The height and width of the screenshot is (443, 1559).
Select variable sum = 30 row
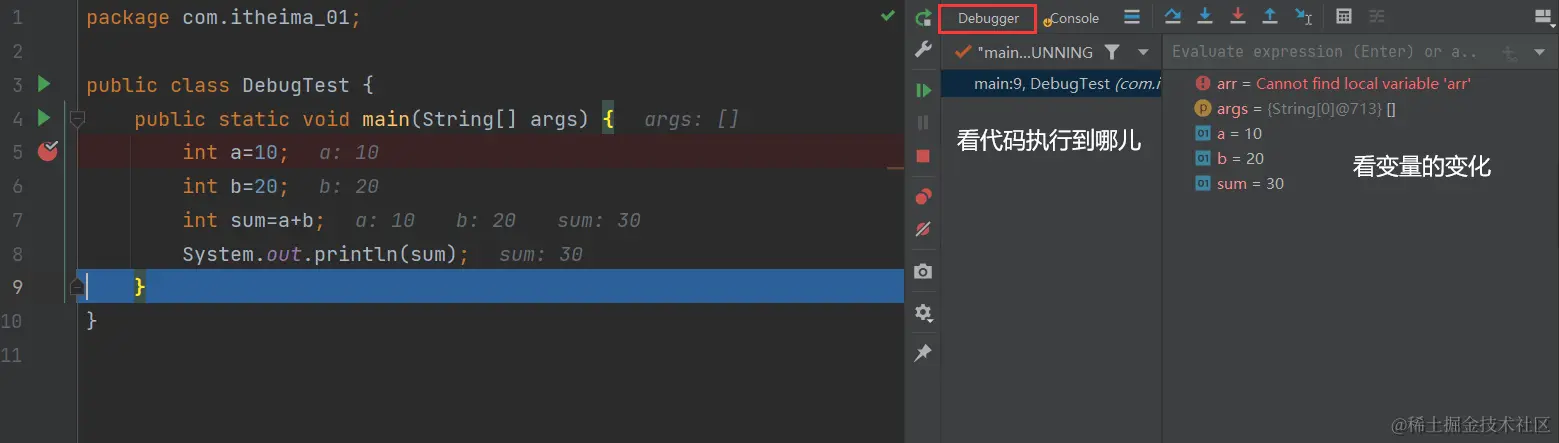(1240, 184)
